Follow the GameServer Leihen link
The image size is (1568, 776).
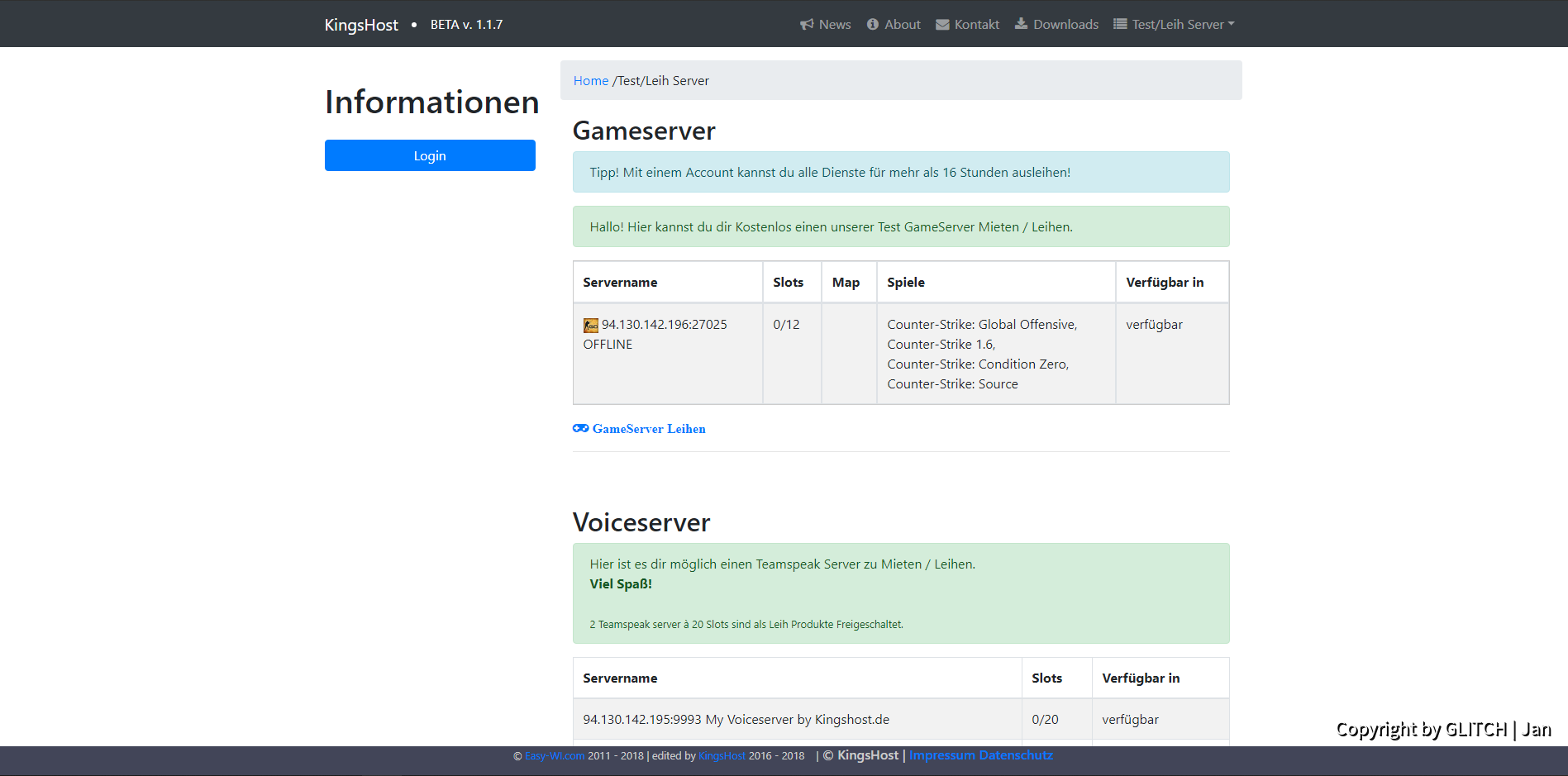tap(649, 429)
